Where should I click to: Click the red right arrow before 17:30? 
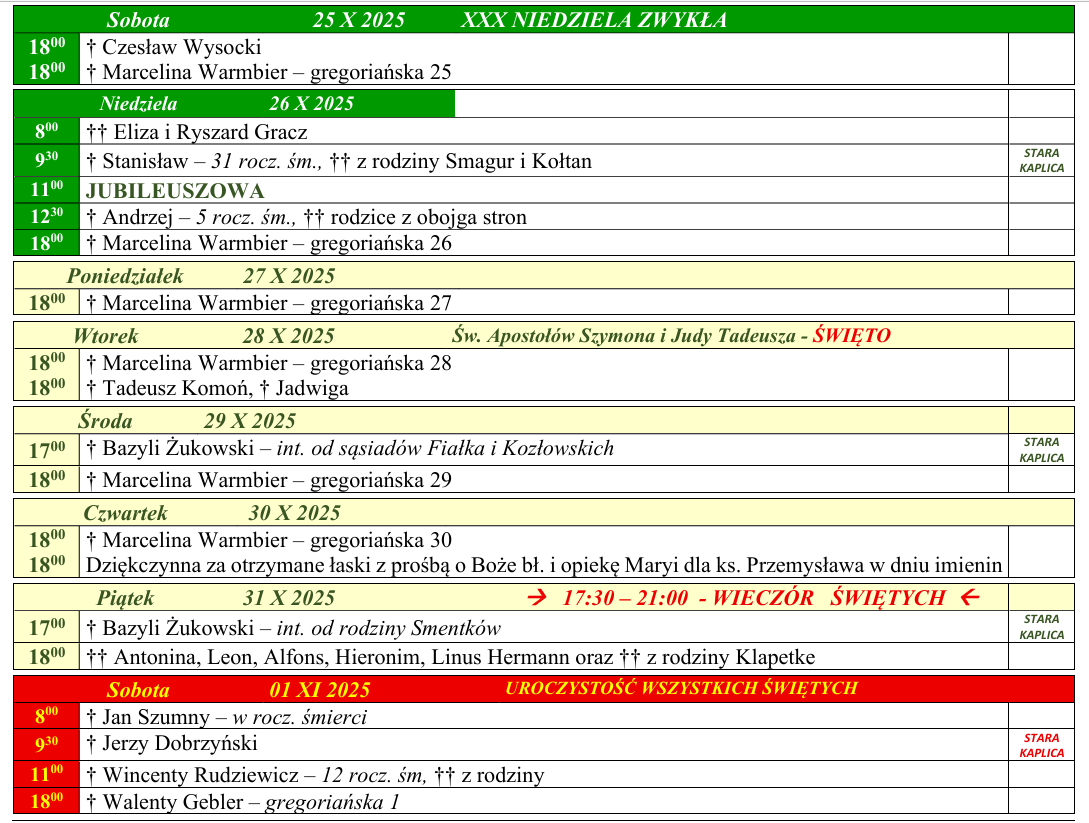[x=537, y=598]
